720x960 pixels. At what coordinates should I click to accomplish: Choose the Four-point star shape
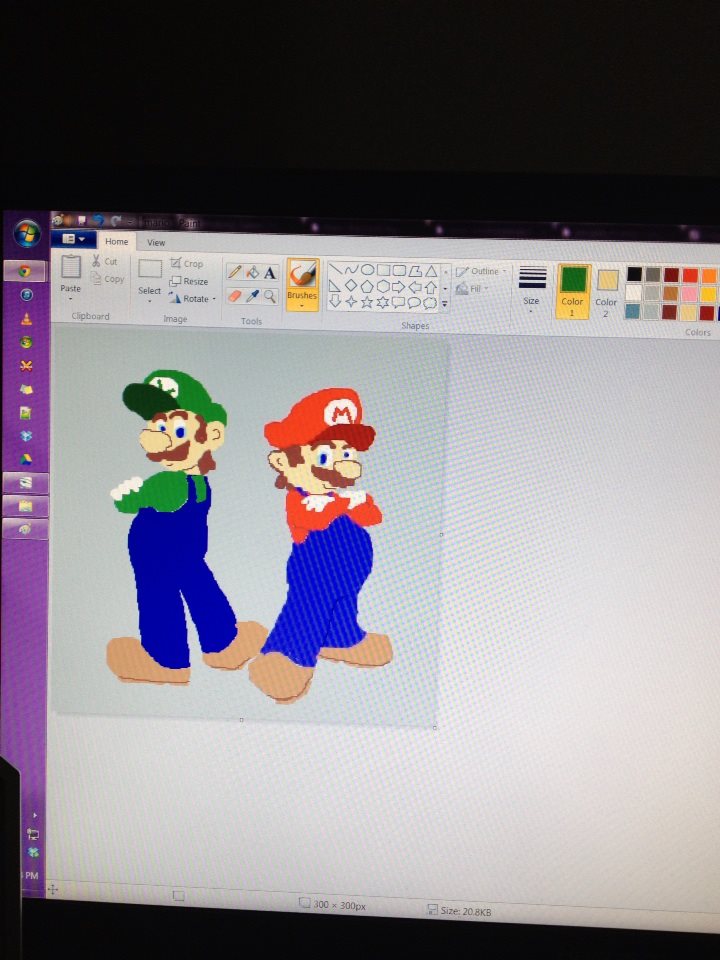coord(351,301)
